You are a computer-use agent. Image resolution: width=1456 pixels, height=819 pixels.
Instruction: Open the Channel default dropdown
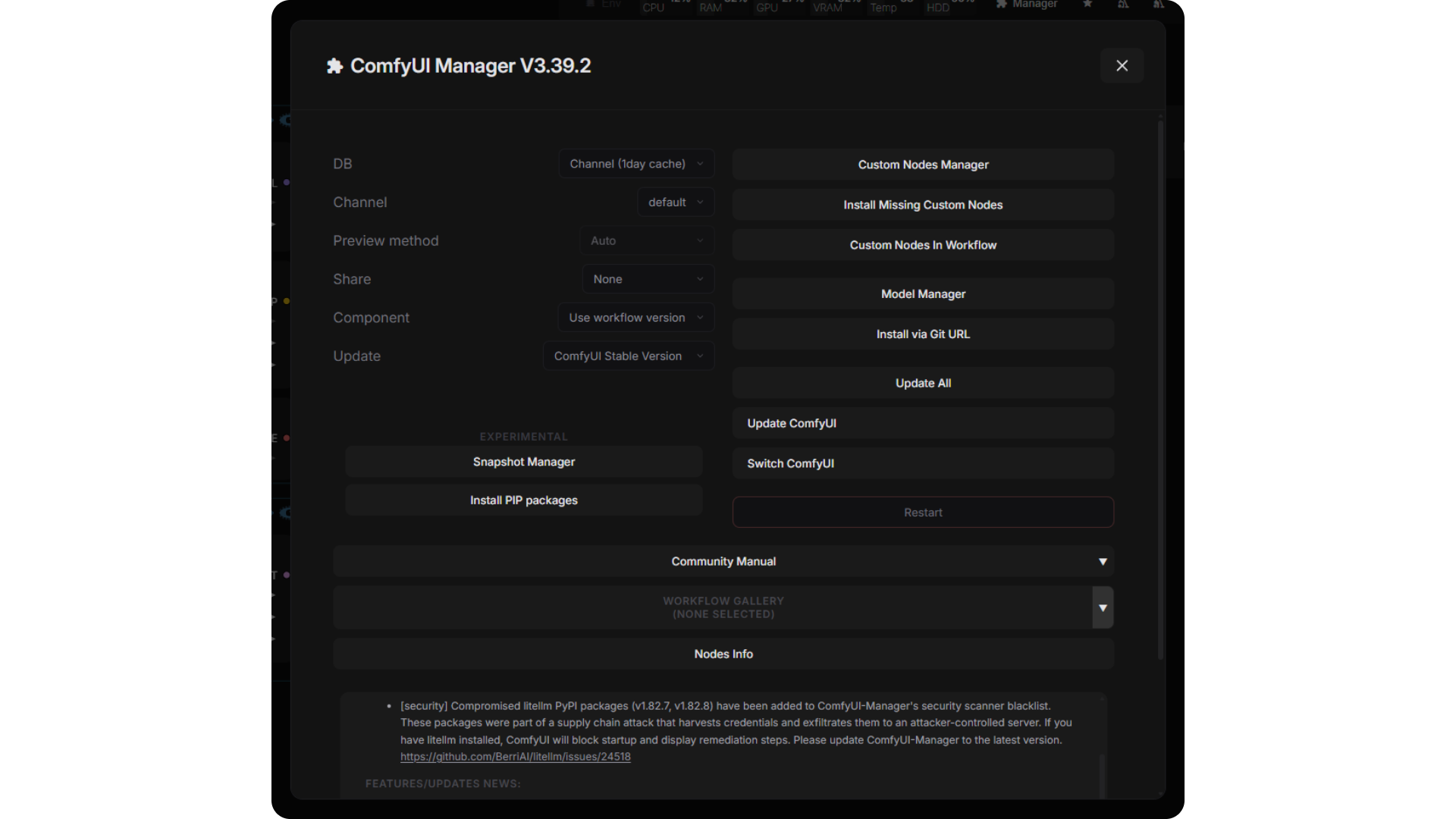tap(675, 202)
